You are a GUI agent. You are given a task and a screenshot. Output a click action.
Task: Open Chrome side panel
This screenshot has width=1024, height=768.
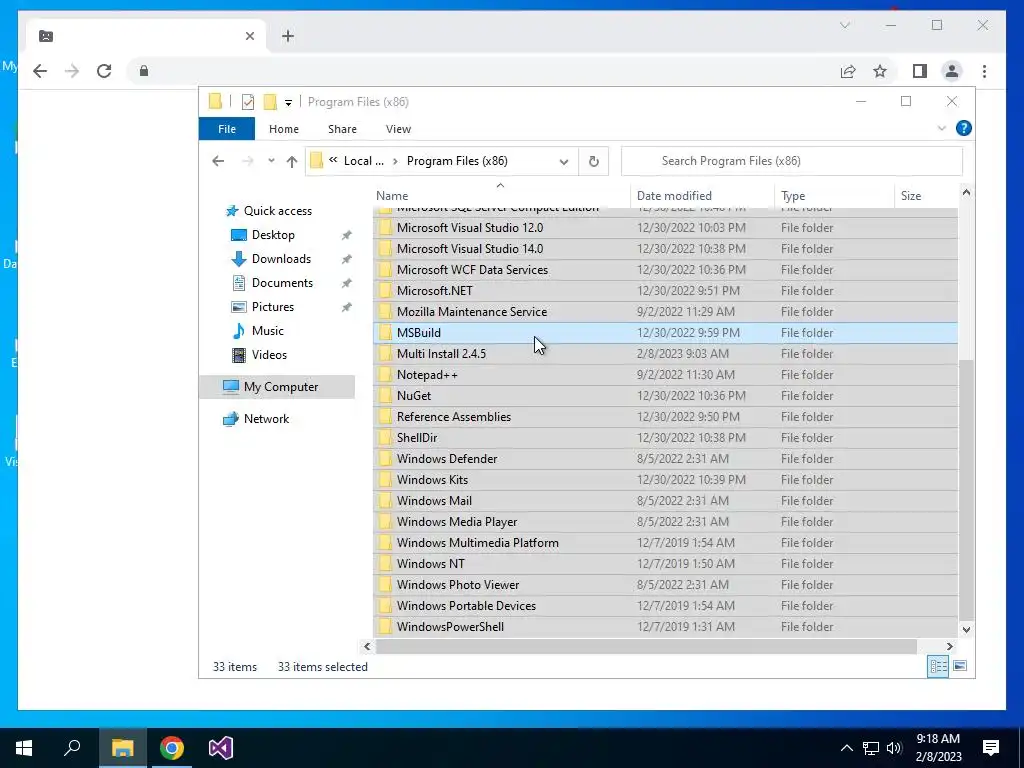pyautogui.click(x=920, y=71)
